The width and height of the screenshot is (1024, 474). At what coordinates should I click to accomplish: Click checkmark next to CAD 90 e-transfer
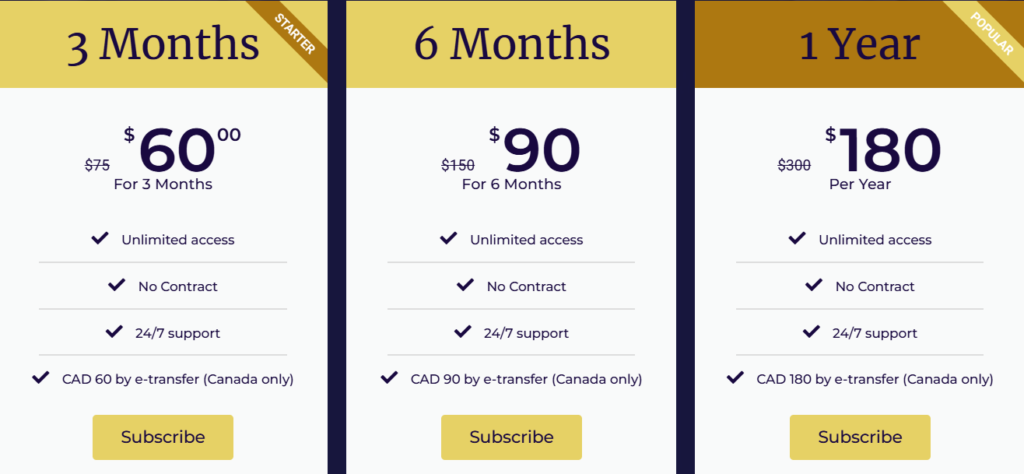tap(389, 378)
